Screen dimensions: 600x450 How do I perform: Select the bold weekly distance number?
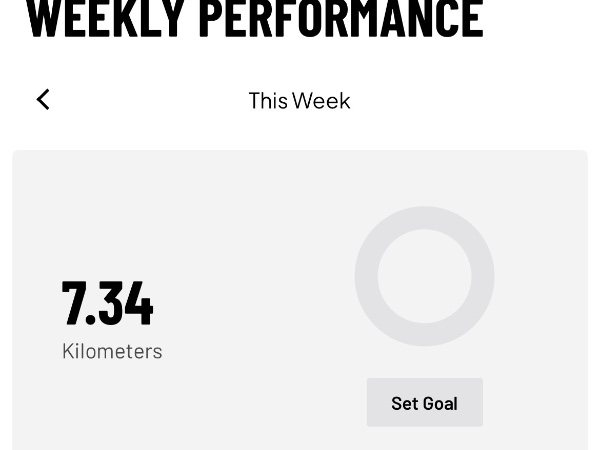(108, 304)
